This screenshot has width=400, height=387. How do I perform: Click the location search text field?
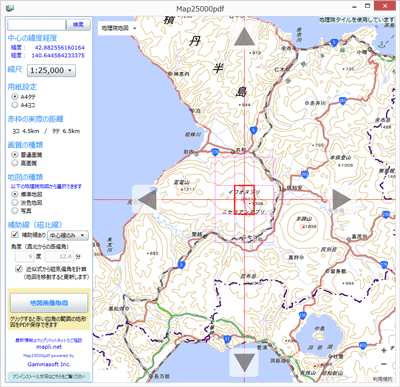click(x=37, y=24)
